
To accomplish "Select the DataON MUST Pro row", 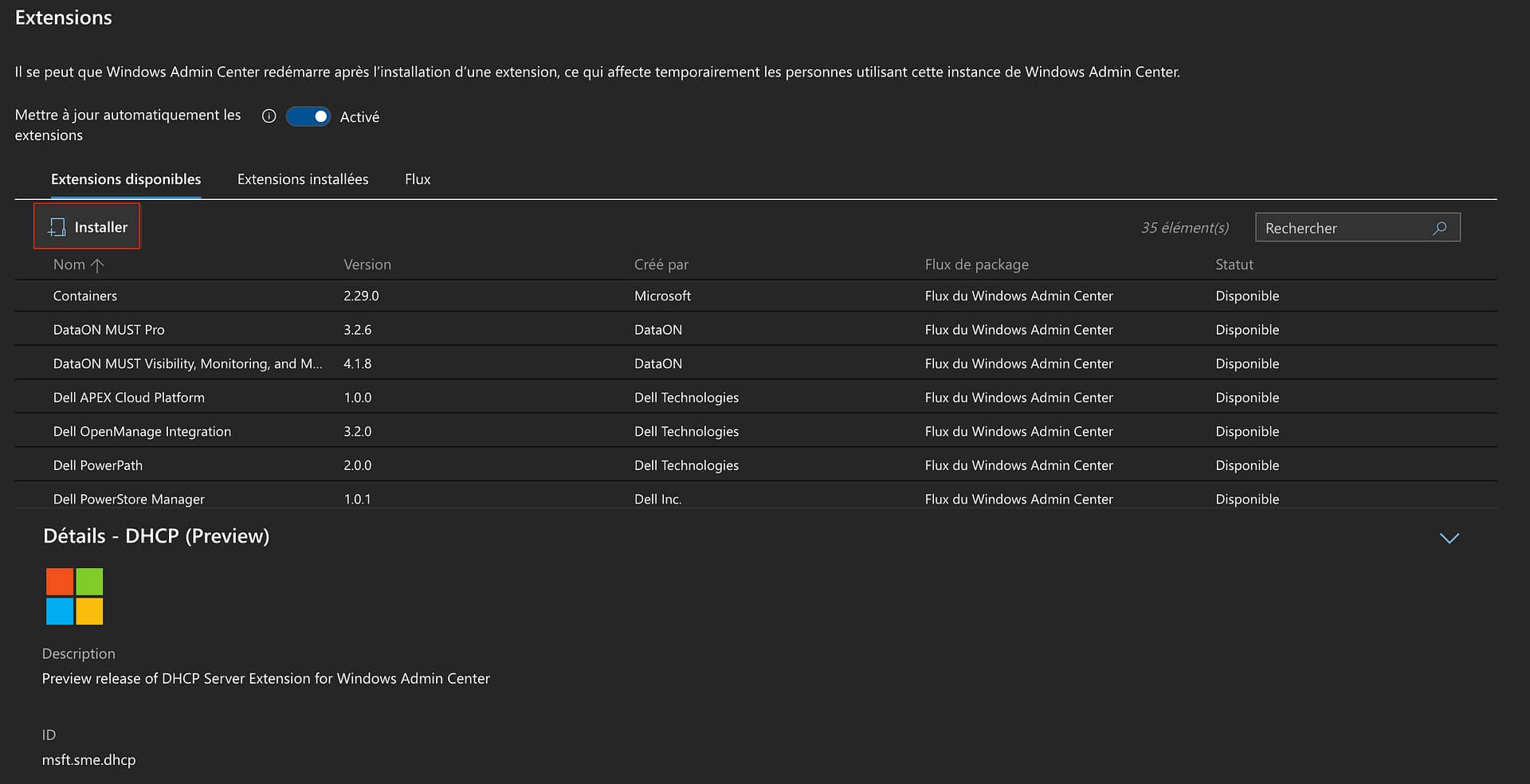I will click(x=109, y=330).
